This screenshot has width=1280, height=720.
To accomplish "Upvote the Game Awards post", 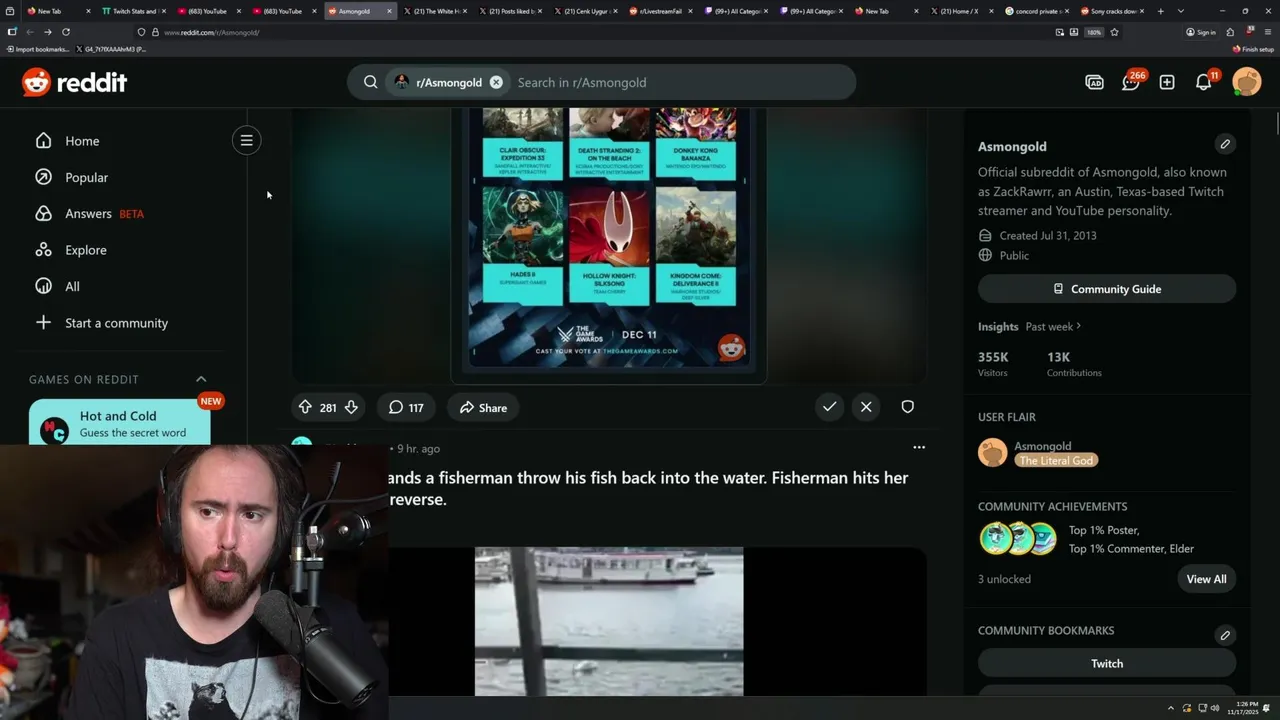I will (305, 407).
